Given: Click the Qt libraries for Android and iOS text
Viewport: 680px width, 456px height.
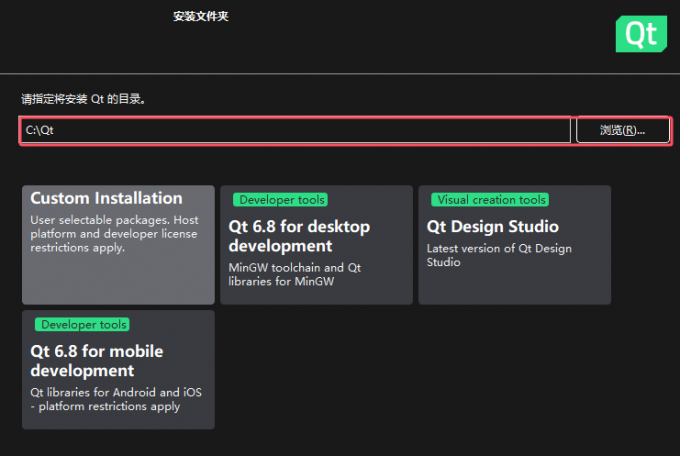Looking at the screenshot, I should point(115,399).
